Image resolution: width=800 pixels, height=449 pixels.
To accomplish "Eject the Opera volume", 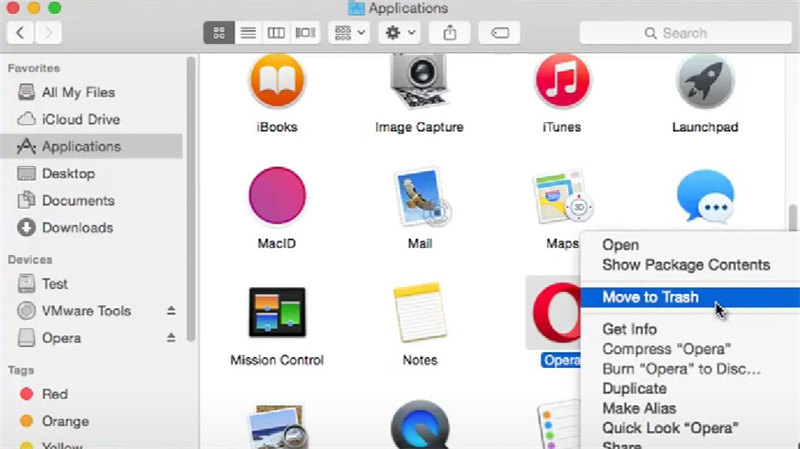I will (171, 338).
